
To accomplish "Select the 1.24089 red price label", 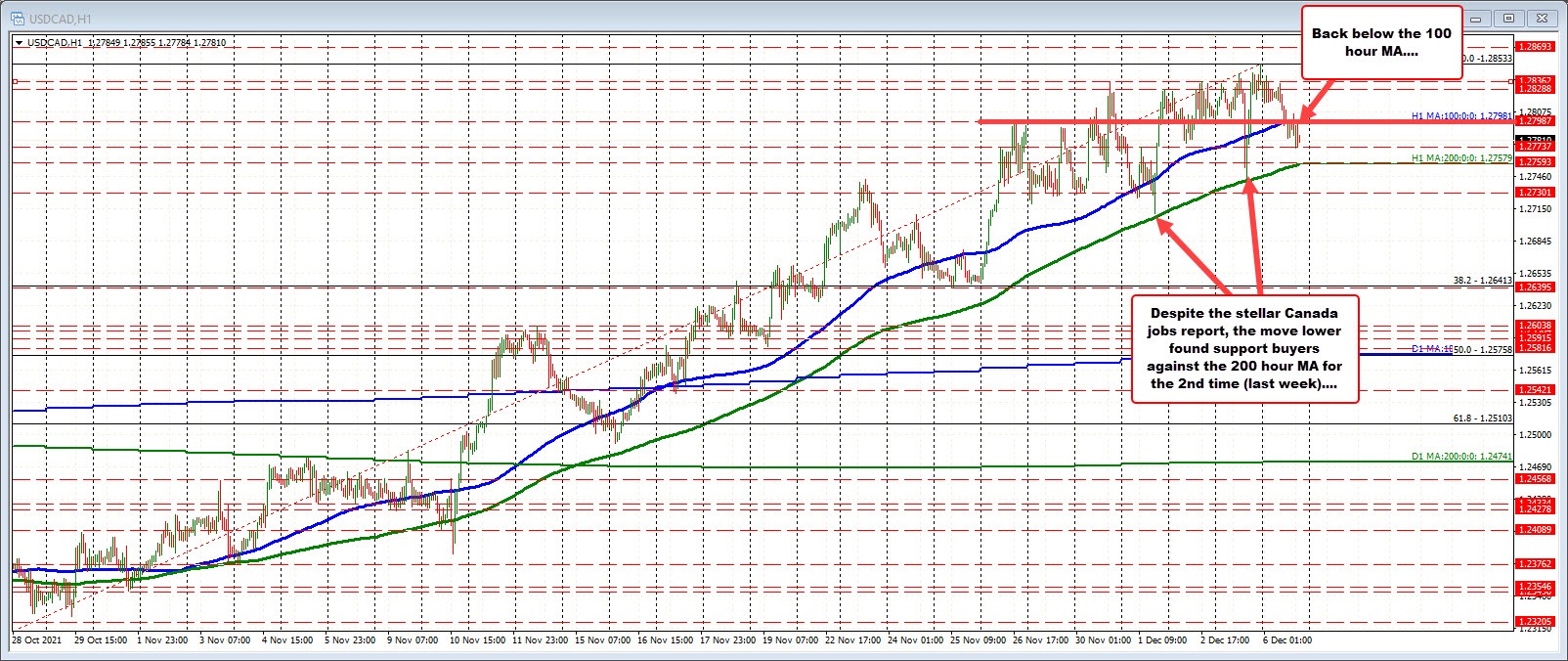I will pos(1535,529).
